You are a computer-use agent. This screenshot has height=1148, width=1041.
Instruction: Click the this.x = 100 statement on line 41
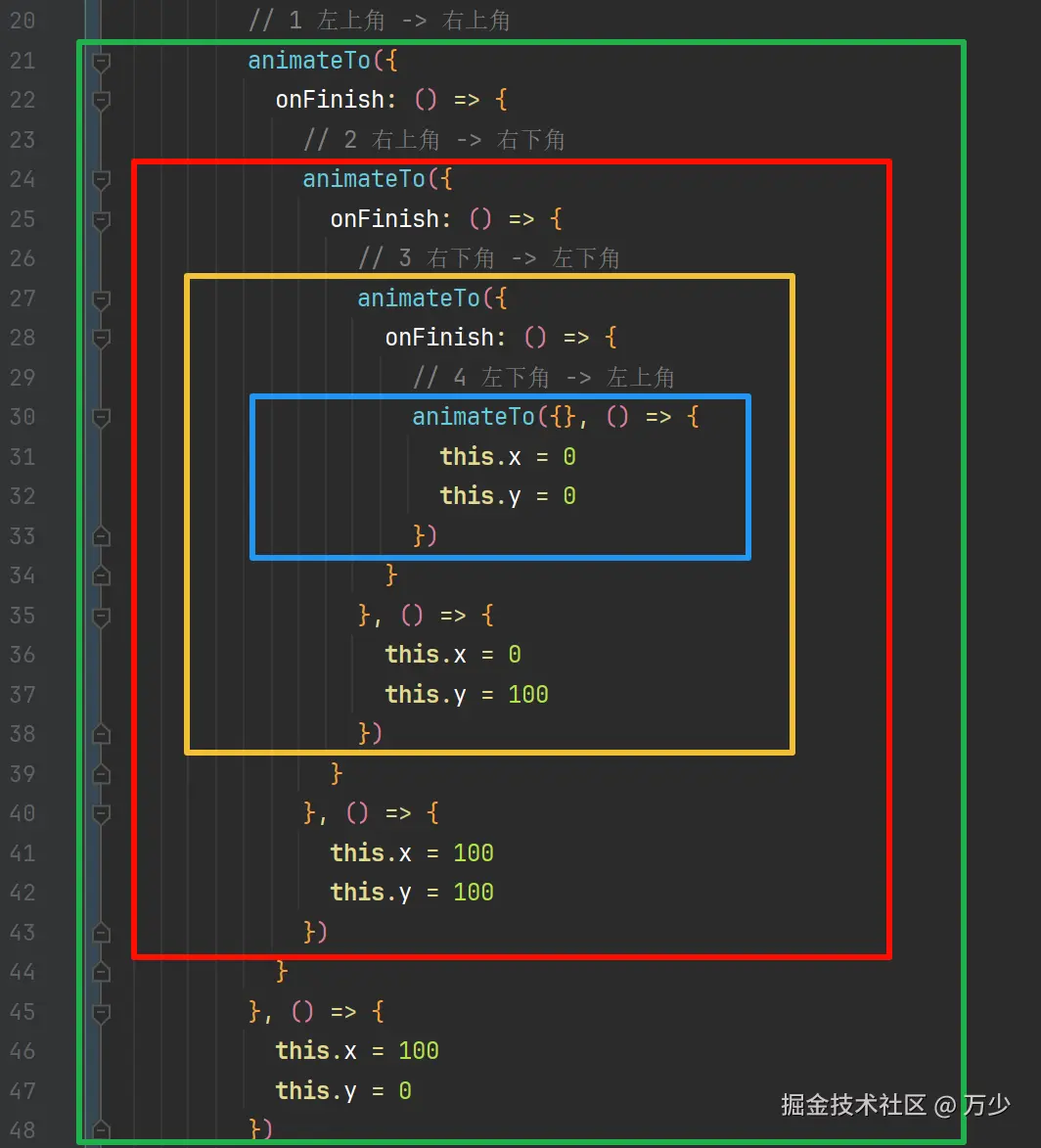[411, 852]
